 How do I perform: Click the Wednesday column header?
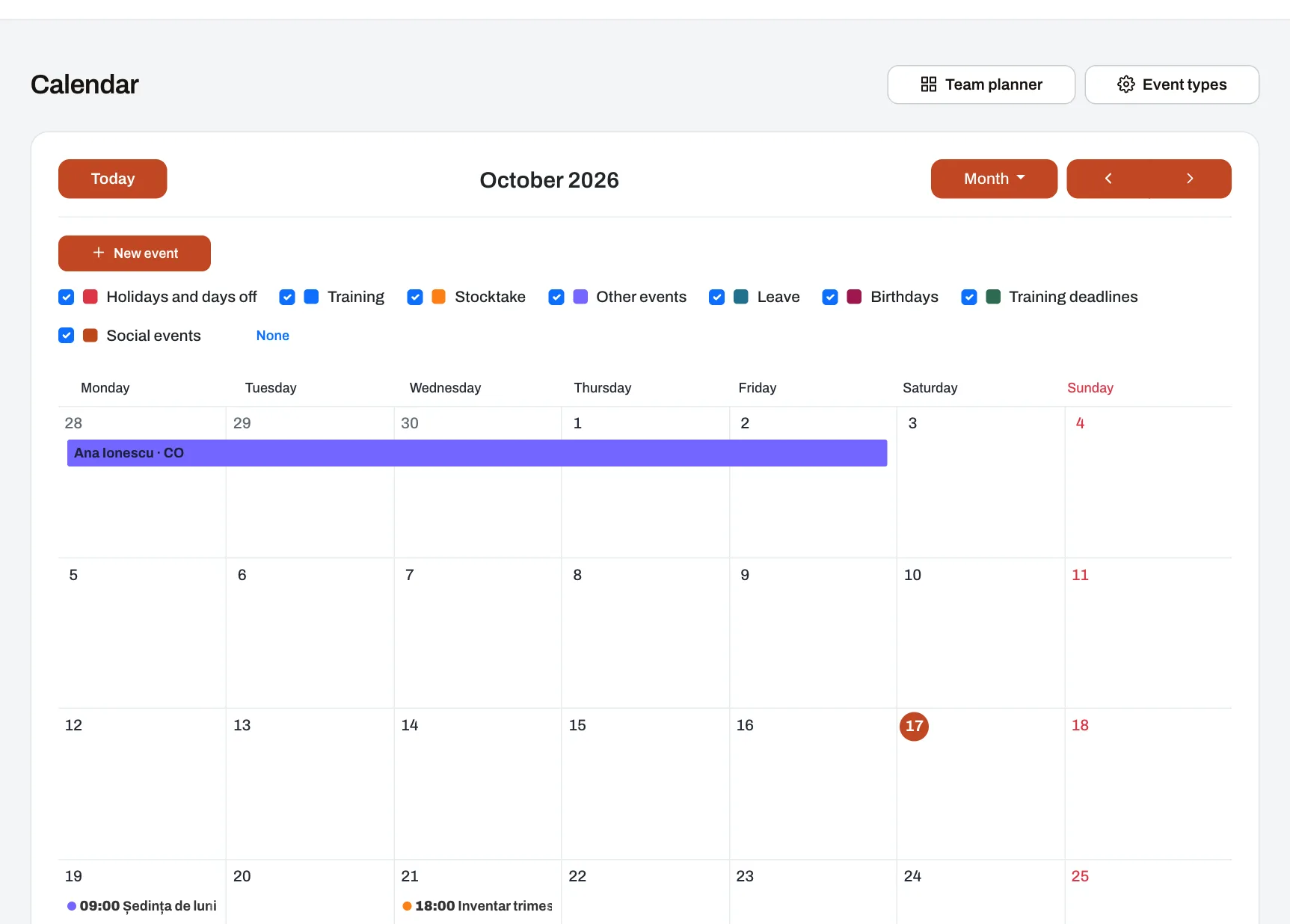pyautogui.click(x=445, y=388)
